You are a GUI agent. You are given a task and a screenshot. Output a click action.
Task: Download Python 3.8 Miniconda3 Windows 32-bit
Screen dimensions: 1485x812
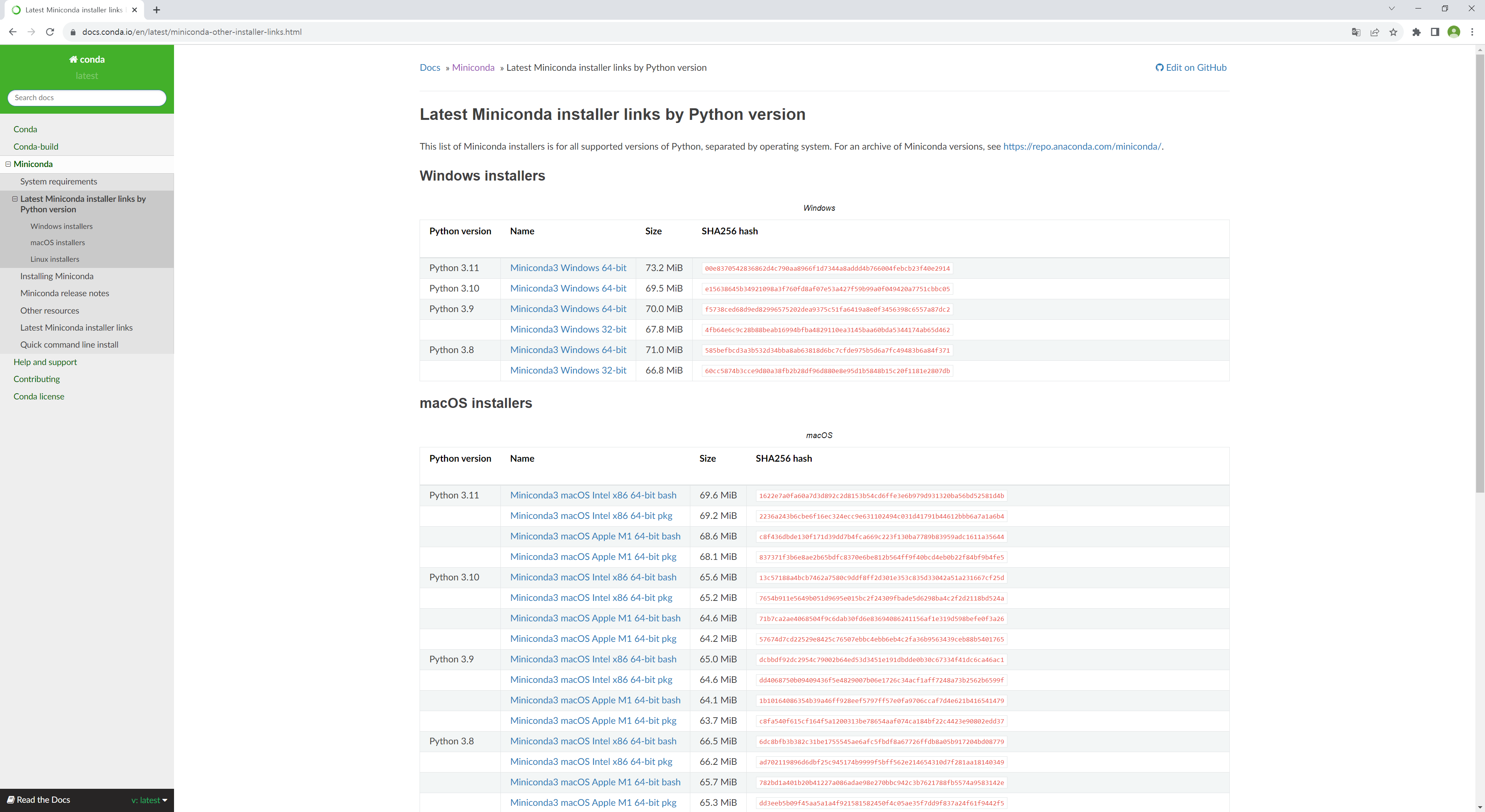(x=568, y=370)
